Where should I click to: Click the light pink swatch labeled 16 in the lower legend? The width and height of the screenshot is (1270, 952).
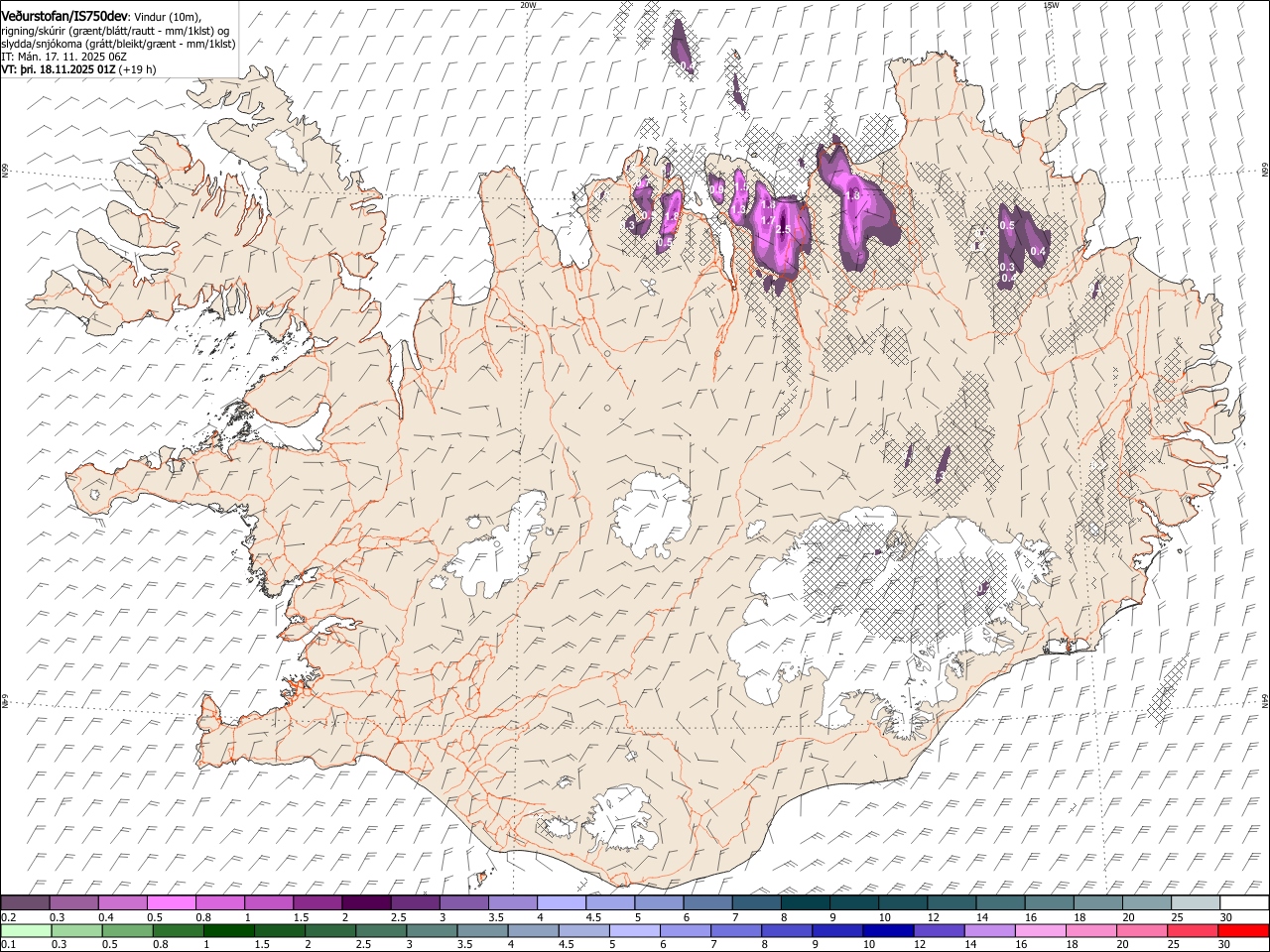[1039, 930]
